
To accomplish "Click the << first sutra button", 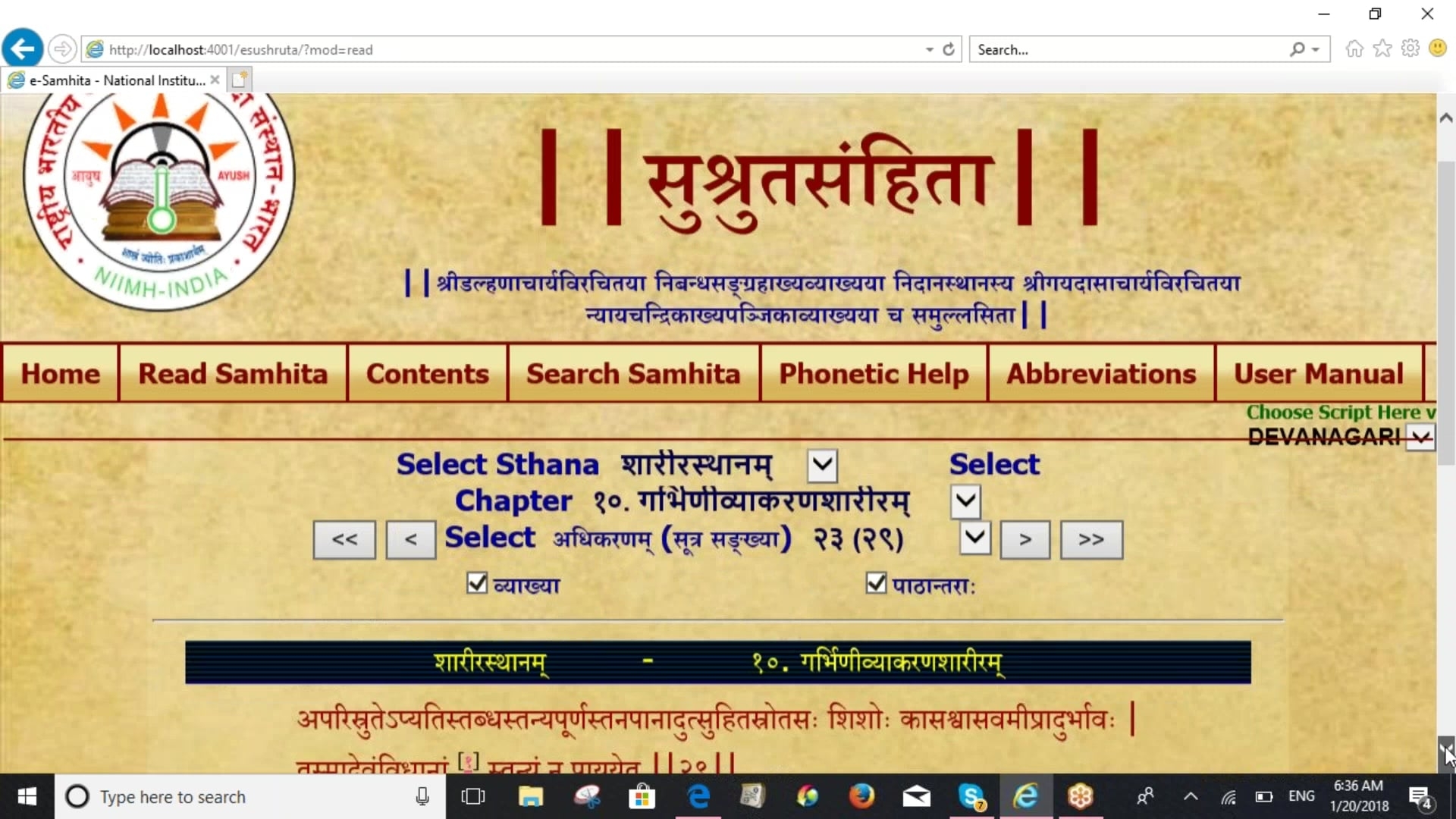I will pyautogui.click(x=344, y=540).
